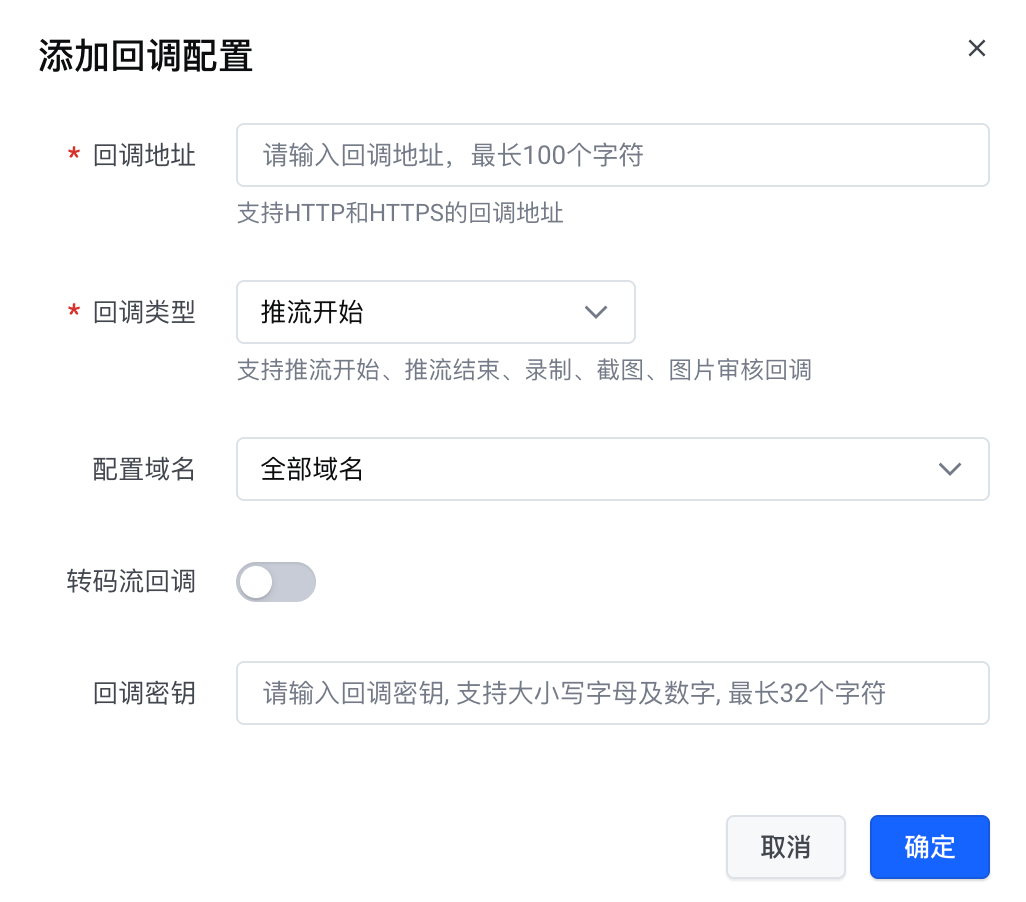This screenshot has height=902, width=1026.
Task: Click the 回调地址 input field
Action: pos(612,155)
